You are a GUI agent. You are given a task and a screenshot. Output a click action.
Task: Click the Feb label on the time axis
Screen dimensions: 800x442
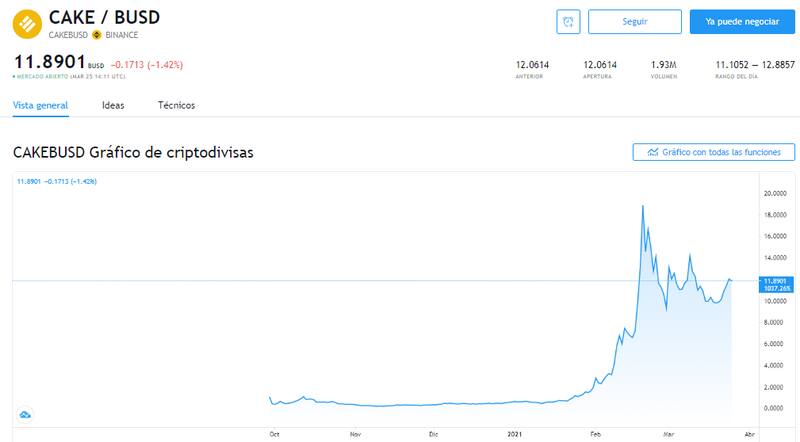pyautogui.click(x=595, y=435)
